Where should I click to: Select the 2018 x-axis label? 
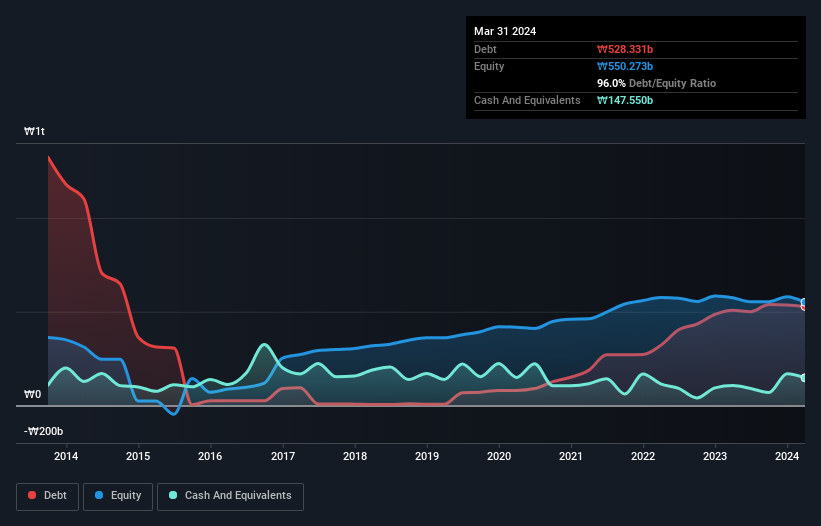pos(355,456)
